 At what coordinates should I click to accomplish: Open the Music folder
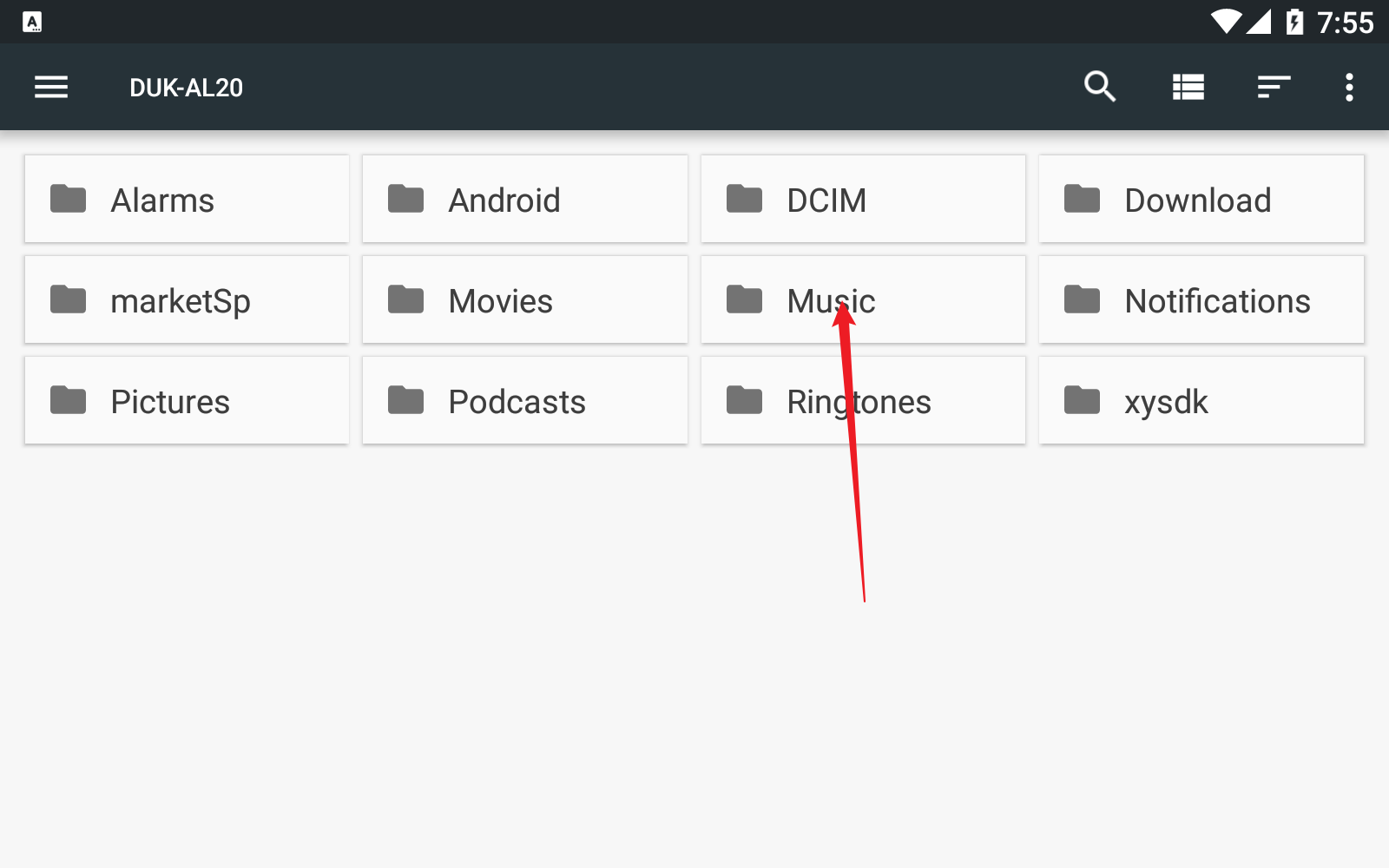click(863, 300)
